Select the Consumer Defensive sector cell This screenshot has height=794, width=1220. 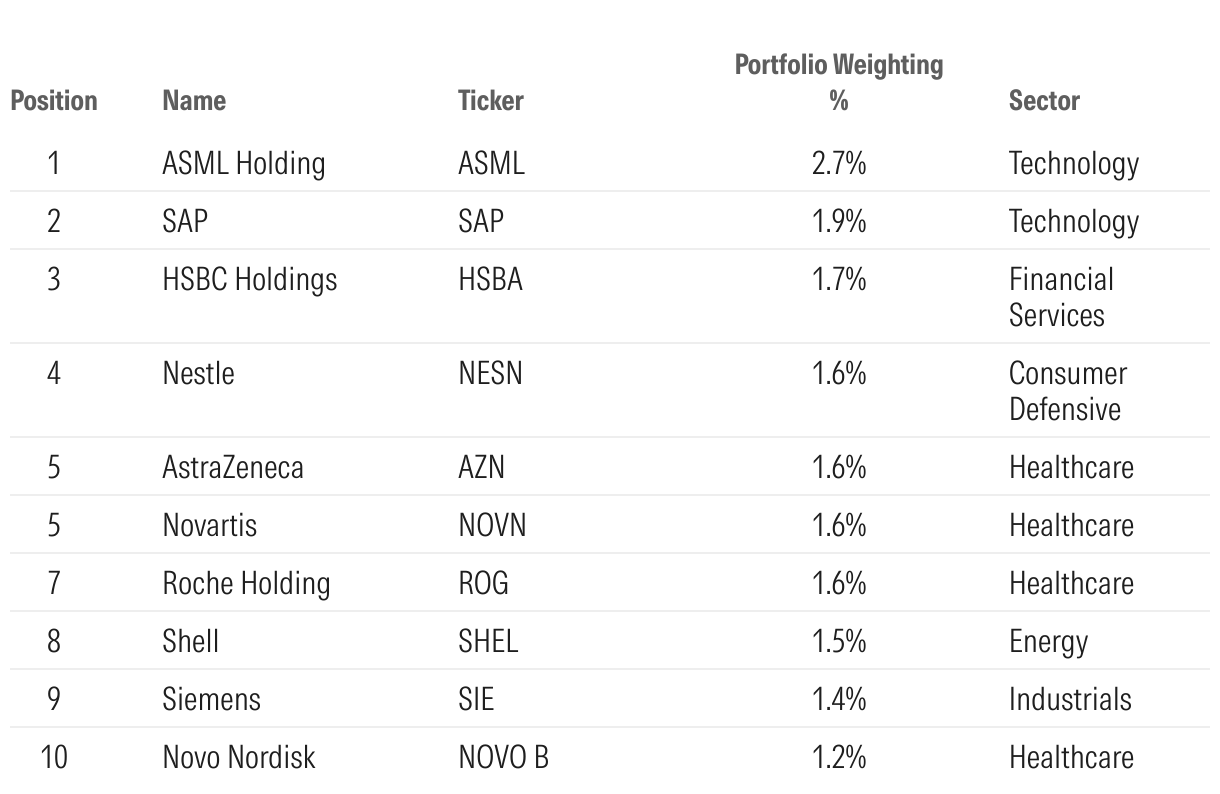tap(1068, 391)
